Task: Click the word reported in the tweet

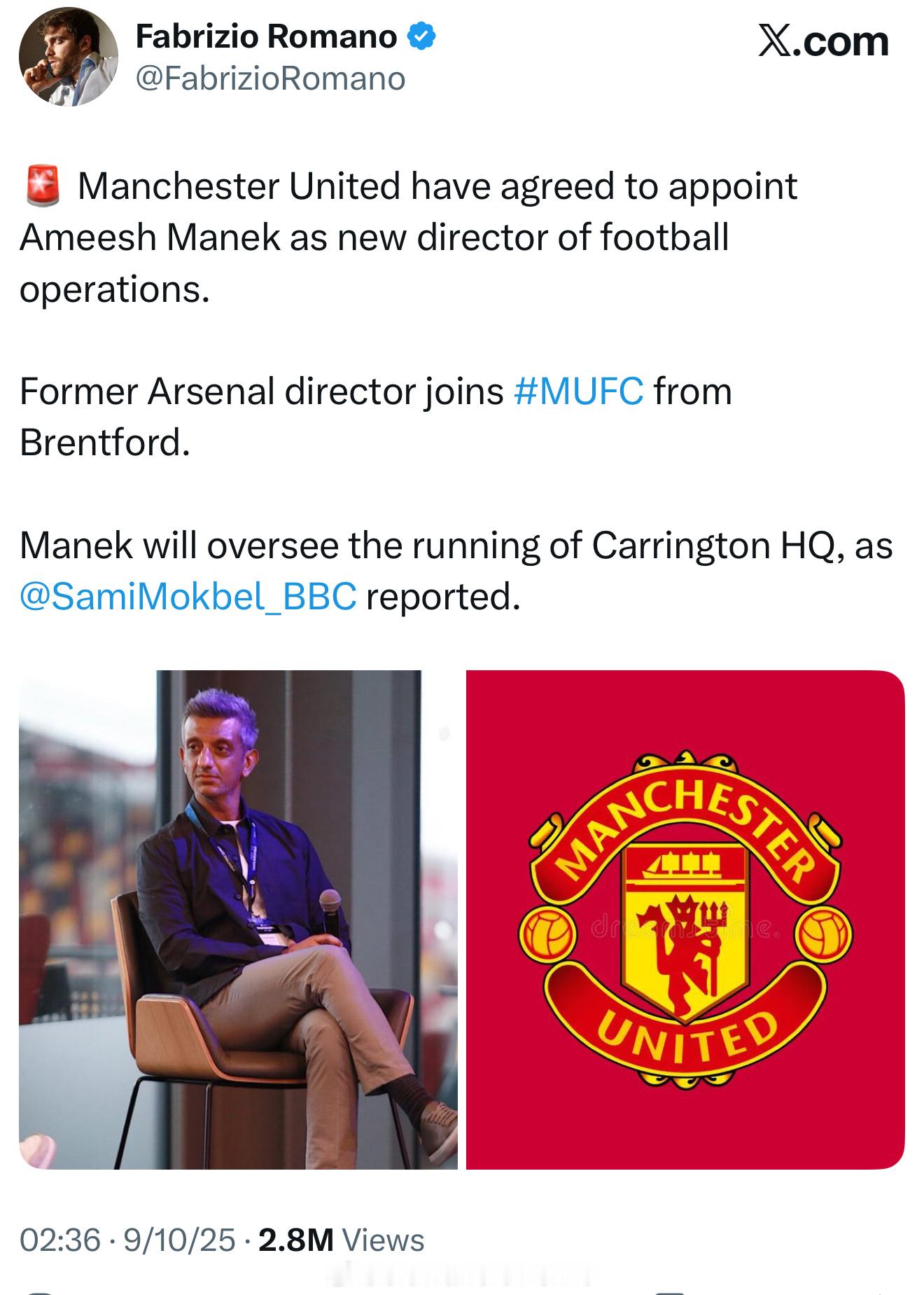Action: [x=442, y=597]
